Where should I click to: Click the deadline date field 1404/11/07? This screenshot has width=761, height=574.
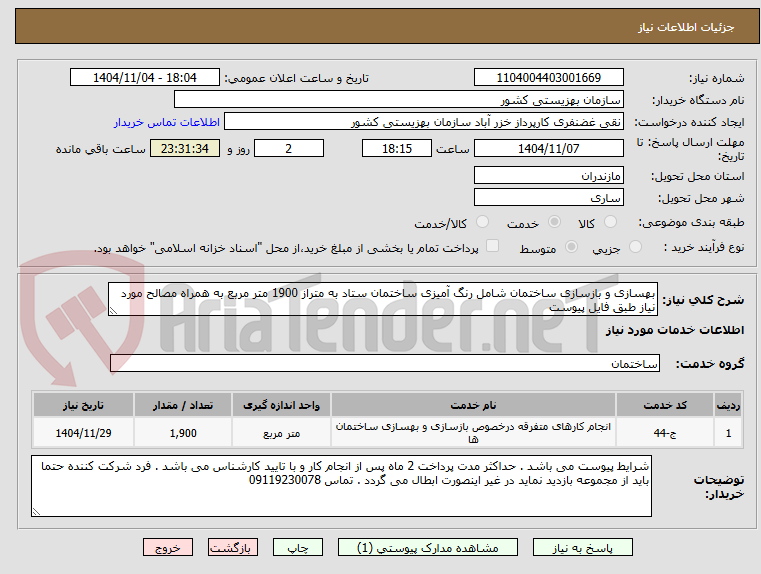tap(548, 148)
